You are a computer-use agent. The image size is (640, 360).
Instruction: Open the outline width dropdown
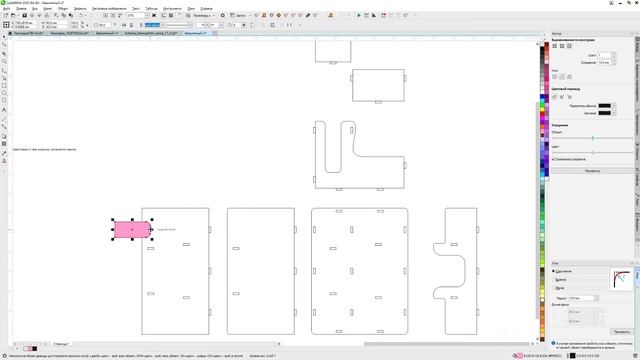(x=163, y=25)
